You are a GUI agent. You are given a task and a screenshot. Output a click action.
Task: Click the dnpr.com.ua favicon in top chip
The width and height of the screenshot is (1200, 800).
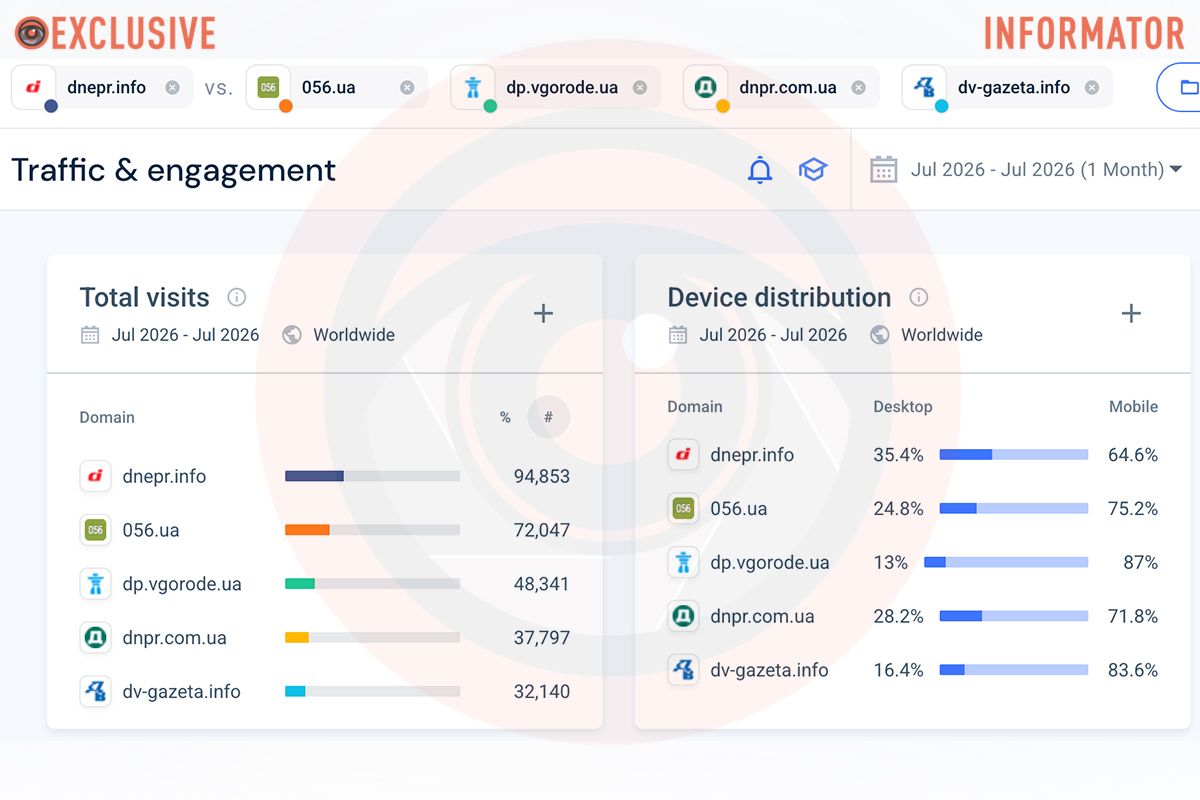point(706,87)
